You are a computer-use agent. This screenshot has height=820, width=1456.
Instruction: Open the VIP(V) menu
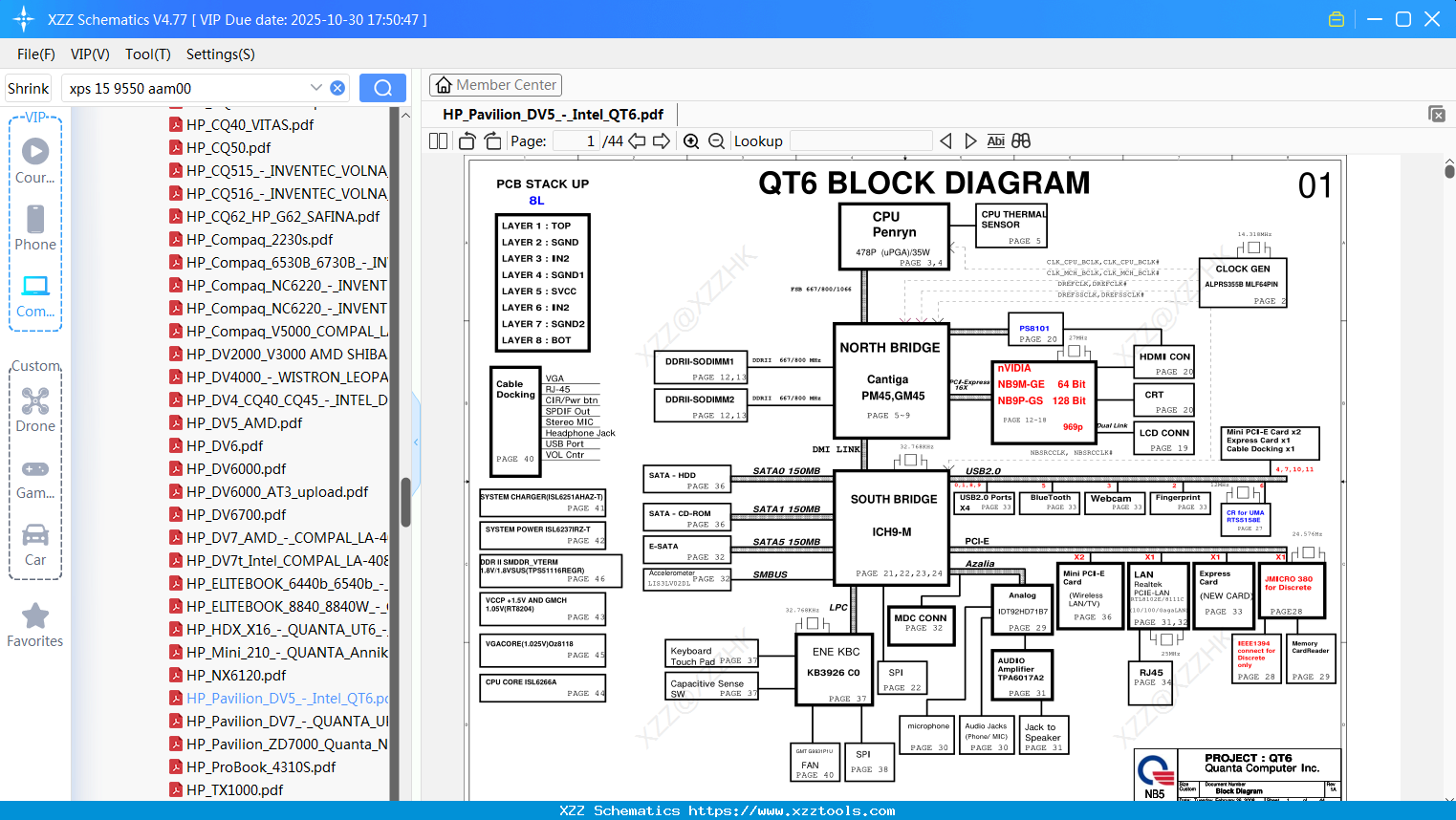pyautogui.click(x=90, y=54)
